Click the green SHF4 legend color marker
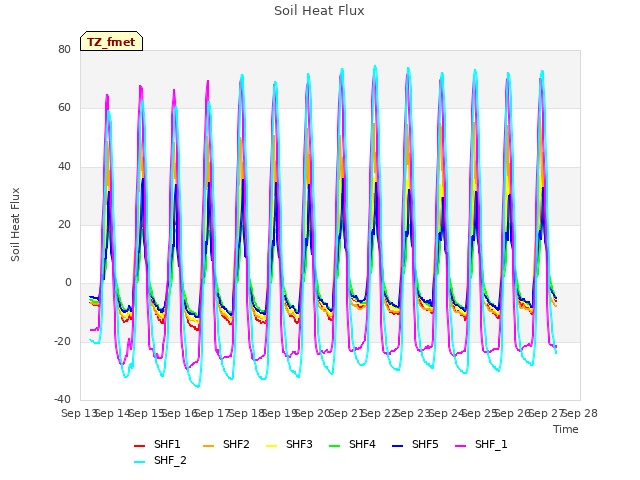The image size is (640, 480). coord(334,445)
